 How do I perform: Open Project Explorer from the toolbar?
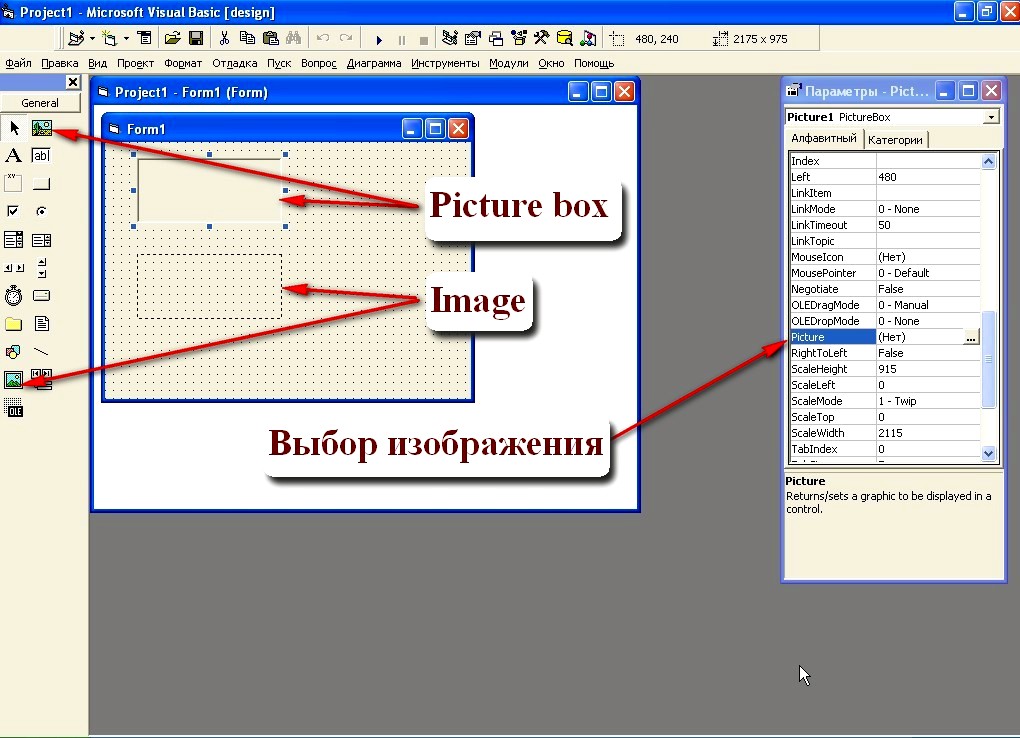pyautogui.click(x=450, y=38)
